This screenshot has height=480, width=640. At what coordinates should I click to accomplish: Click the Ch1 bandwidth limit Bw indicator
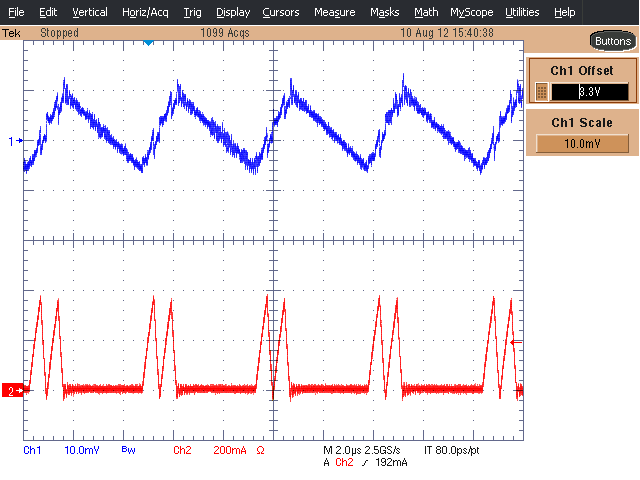pyautogui.click(x=128, y=450)
